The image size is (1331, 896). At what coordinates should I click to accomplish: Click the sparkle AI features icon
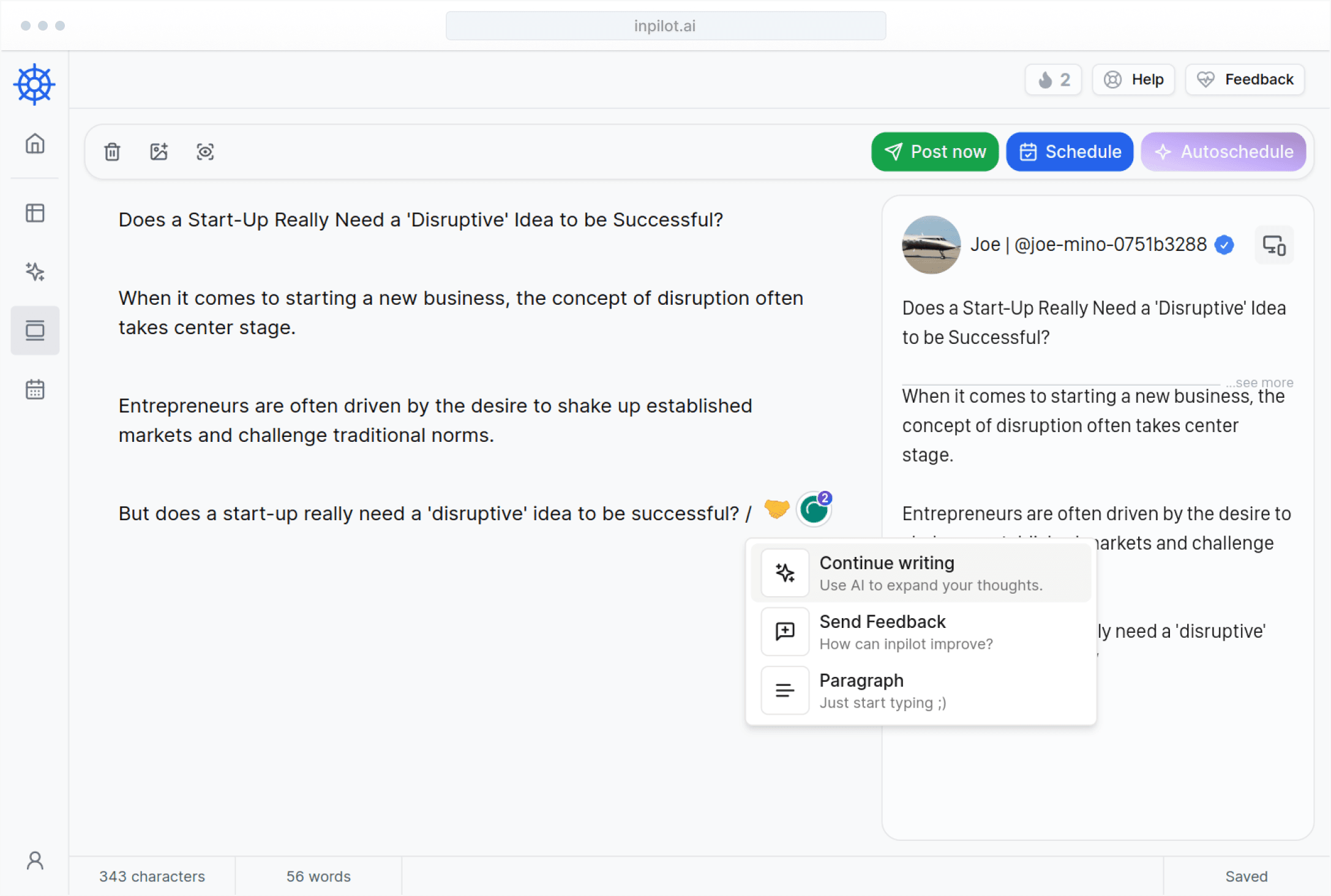(x=35, y=272)
